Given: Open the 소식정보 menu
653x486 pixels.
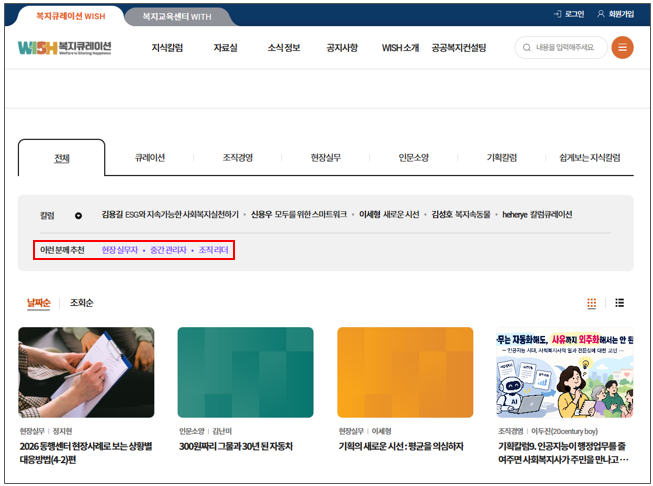Looking at the screenshot, I should [x=284, y=48].
